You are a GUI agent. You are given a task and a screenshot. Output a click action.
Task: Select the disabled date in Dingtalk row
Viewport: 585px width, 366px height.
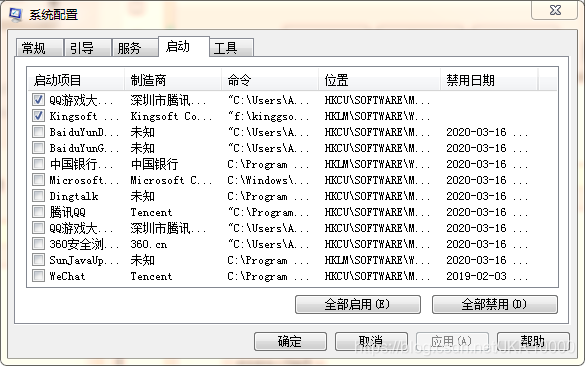click(487, 196)
